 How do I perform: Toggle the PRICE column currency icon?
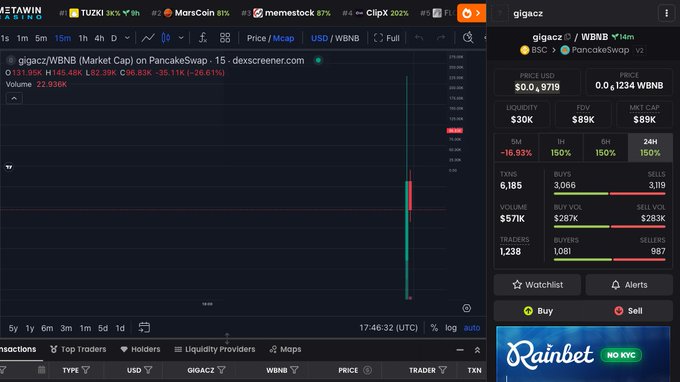click(367, 370)
